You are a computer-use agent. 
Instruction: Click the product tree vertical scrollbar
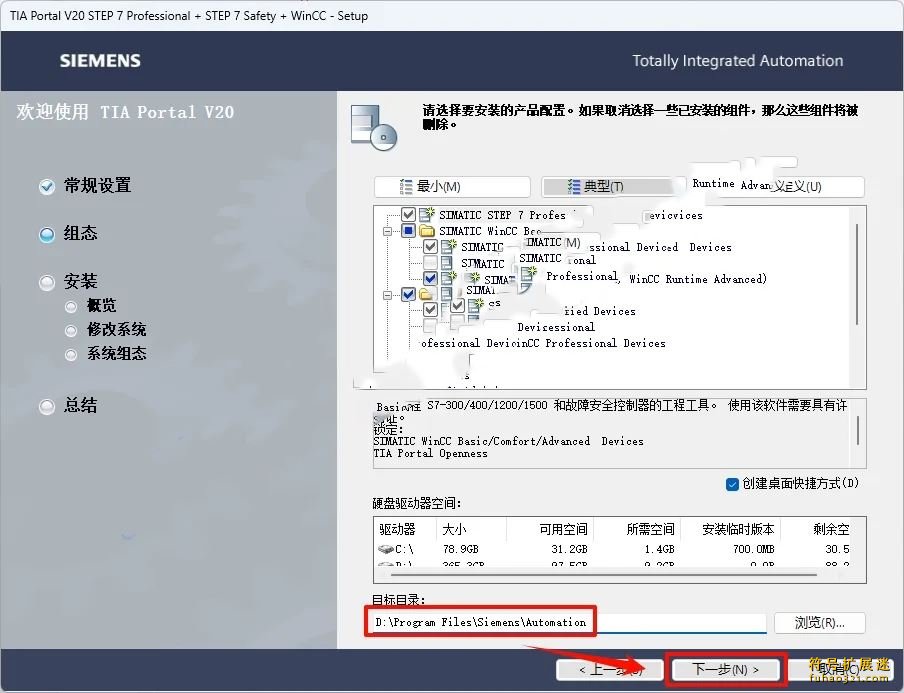pyautogui.click(x=857, y=274)
